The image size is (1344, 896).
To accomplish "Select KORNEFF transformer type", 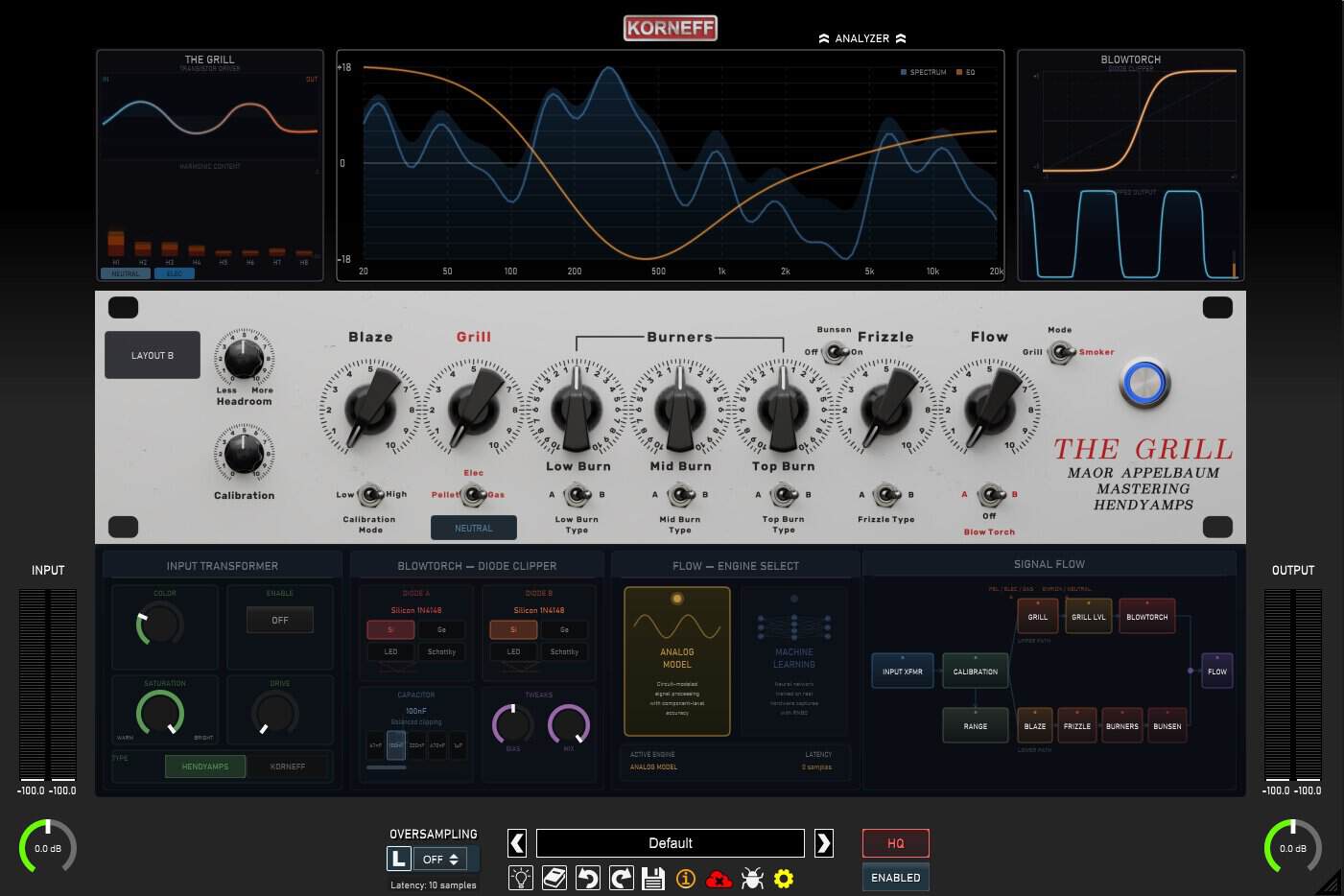I will click(x=288, y=766).
